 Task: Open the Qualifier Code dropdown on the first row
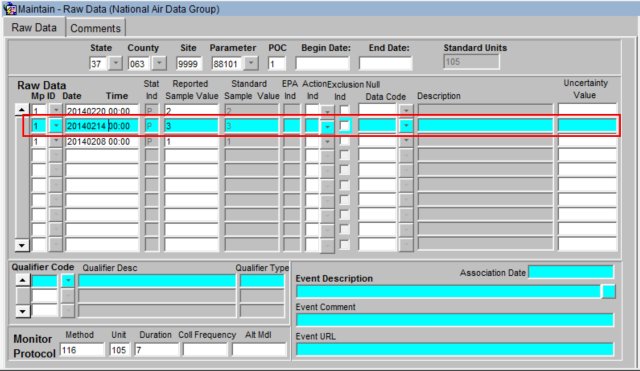(x=68, y=280)
